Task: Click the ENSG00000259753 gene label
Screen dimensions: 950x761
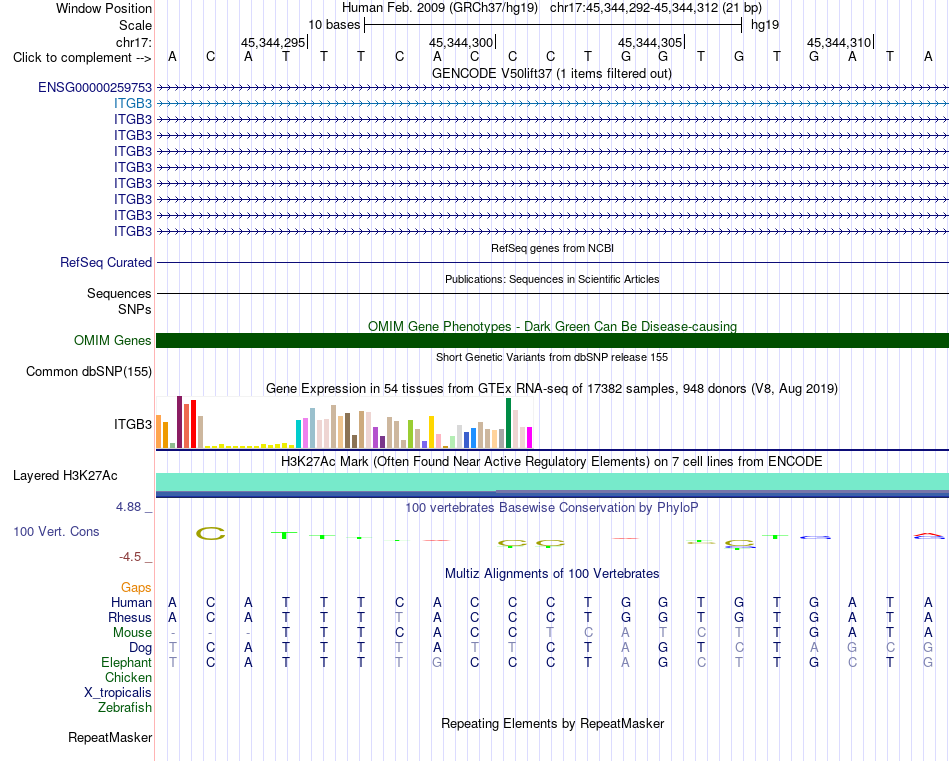Action: click(x=95, y=87)
